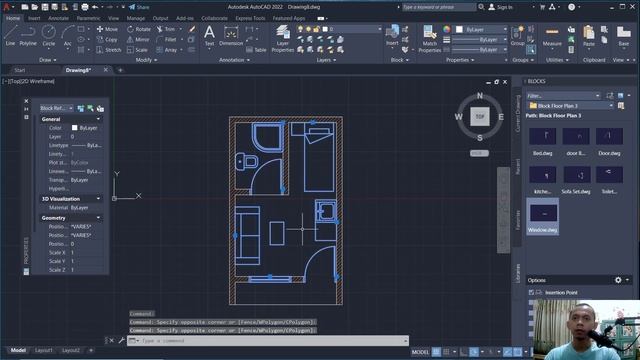The height and width of the screenshot is (360, 640).
Task: Insert a Table from Annotation panel
Action: click(x=256, y=50)
